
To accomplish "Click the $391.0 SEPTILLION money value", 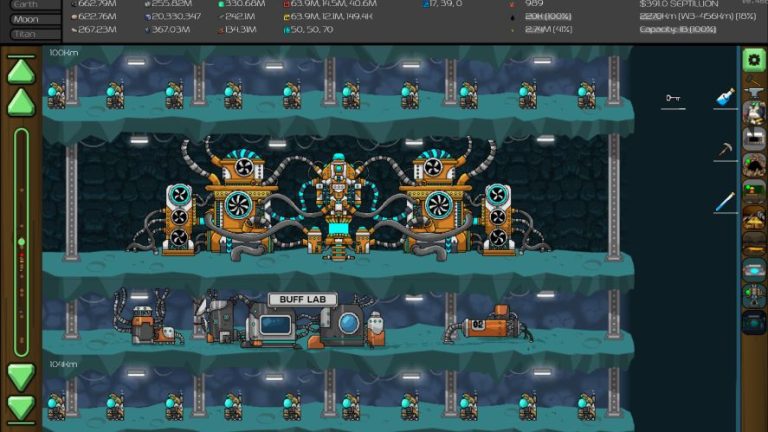I will 678,4.
